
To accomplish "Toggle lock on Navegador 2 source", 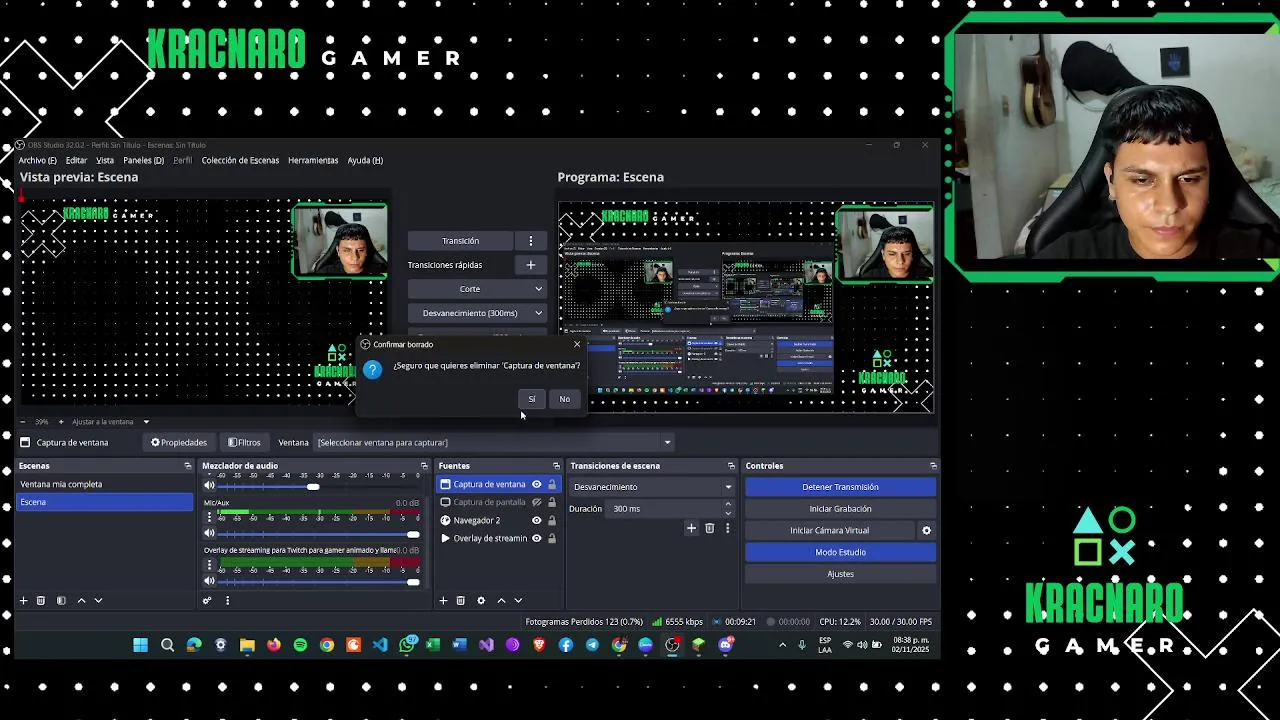I will (x=551, y=520).
